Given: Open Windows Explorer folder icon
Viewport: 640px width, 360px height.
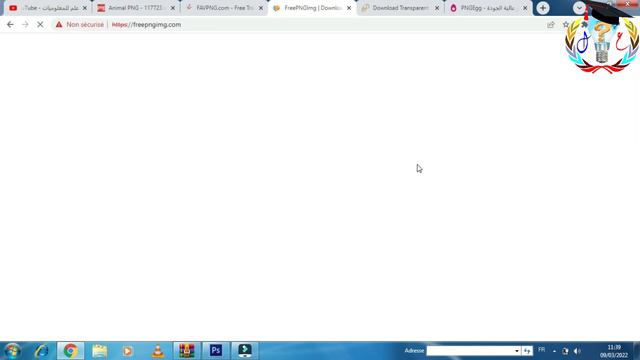Looking at the screenshot, I should (x=100, y=351).
